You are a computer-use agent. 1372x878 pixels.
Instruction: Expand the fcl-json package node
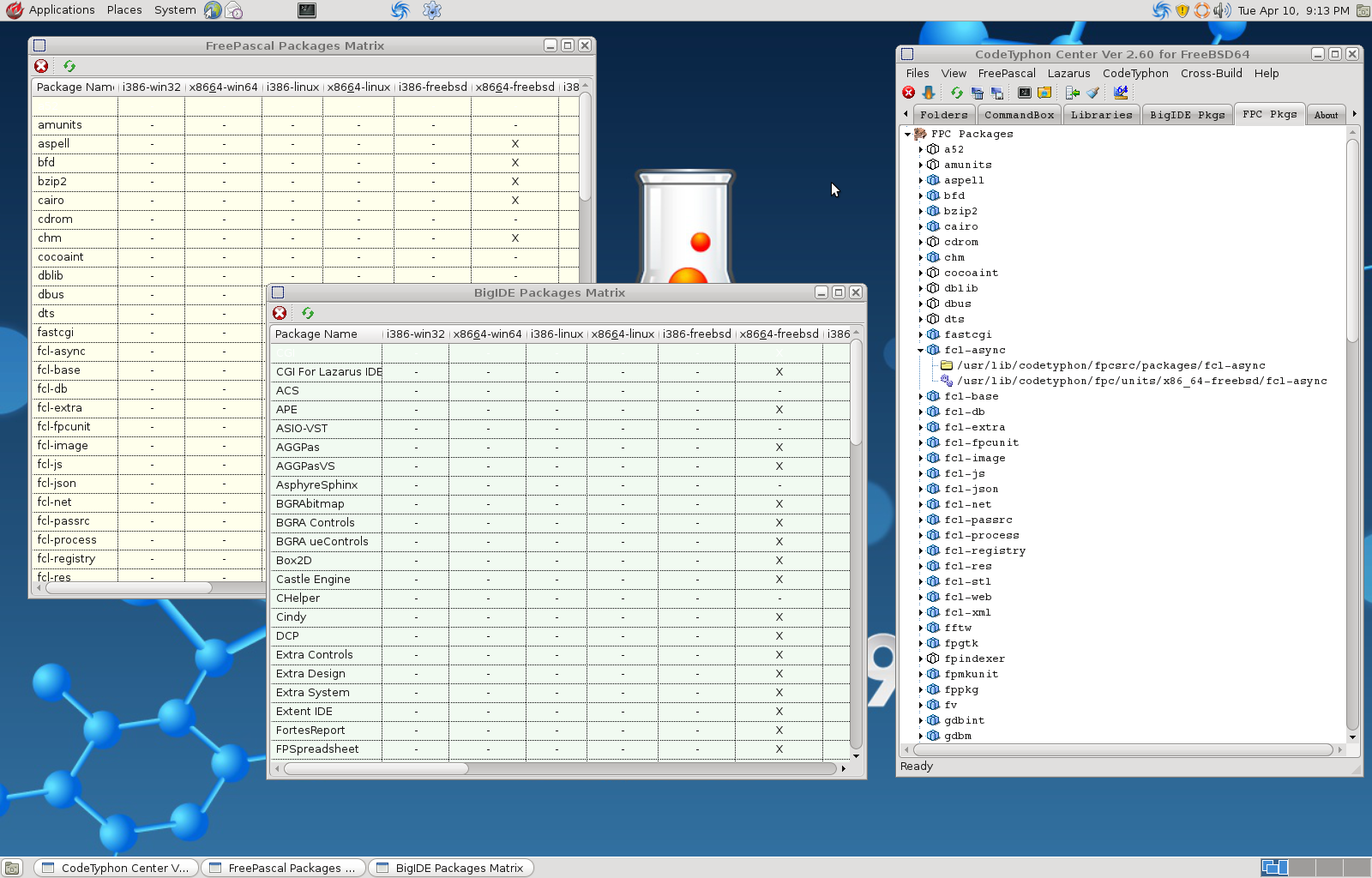(921, 489)
